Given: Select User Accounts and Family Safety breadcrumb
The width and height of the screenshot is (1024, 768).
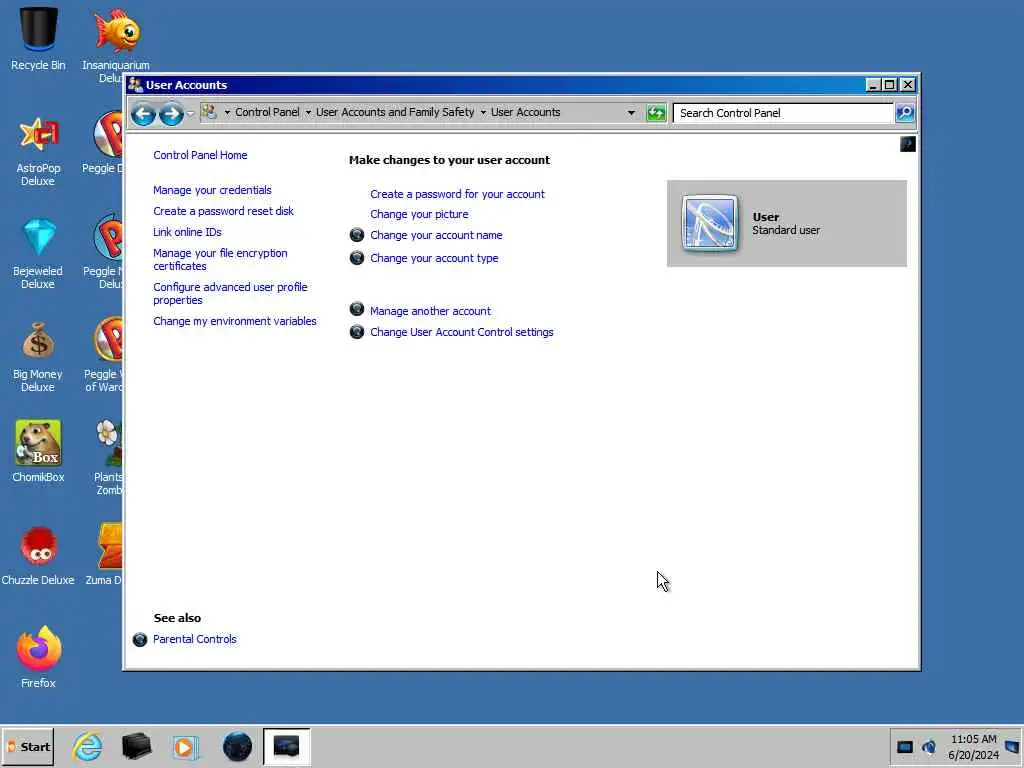Looking at the screenshot, I should point(395,112).
